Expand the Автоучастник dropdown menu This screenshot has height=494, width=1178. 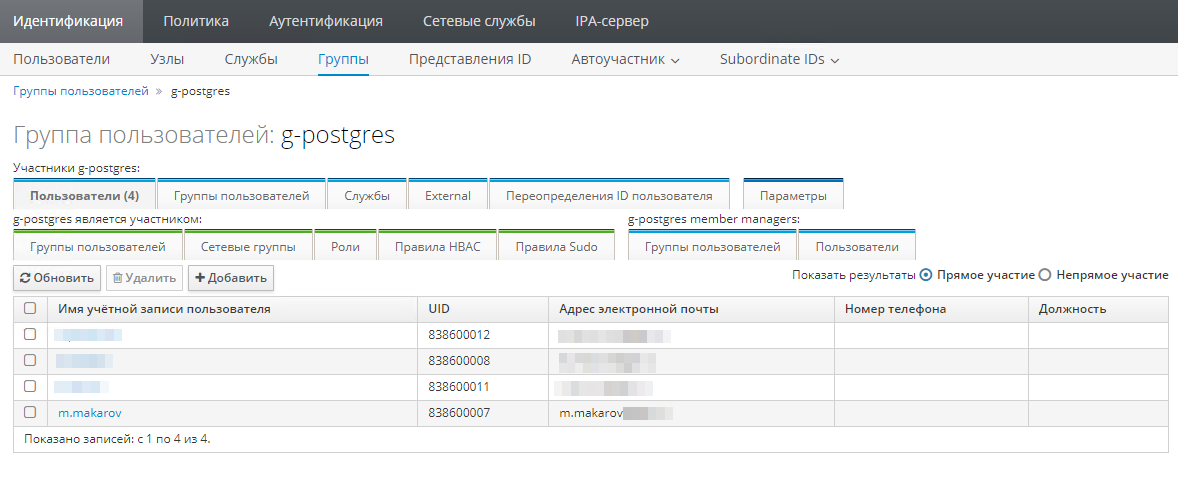click(625, 59)
